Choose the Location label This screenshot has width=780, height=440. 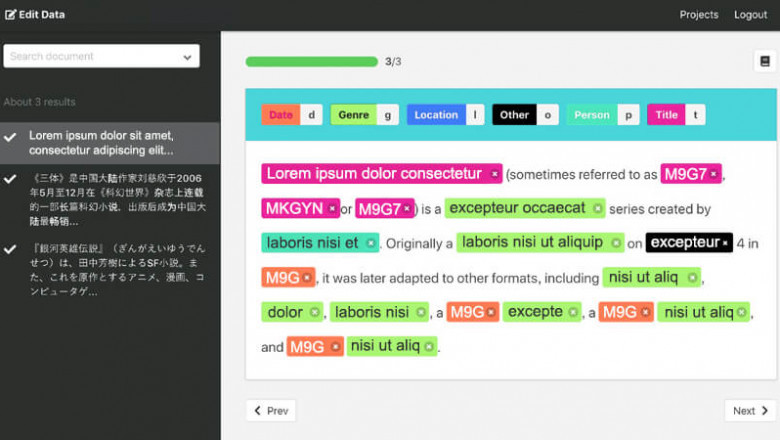(x=436, y=115)
